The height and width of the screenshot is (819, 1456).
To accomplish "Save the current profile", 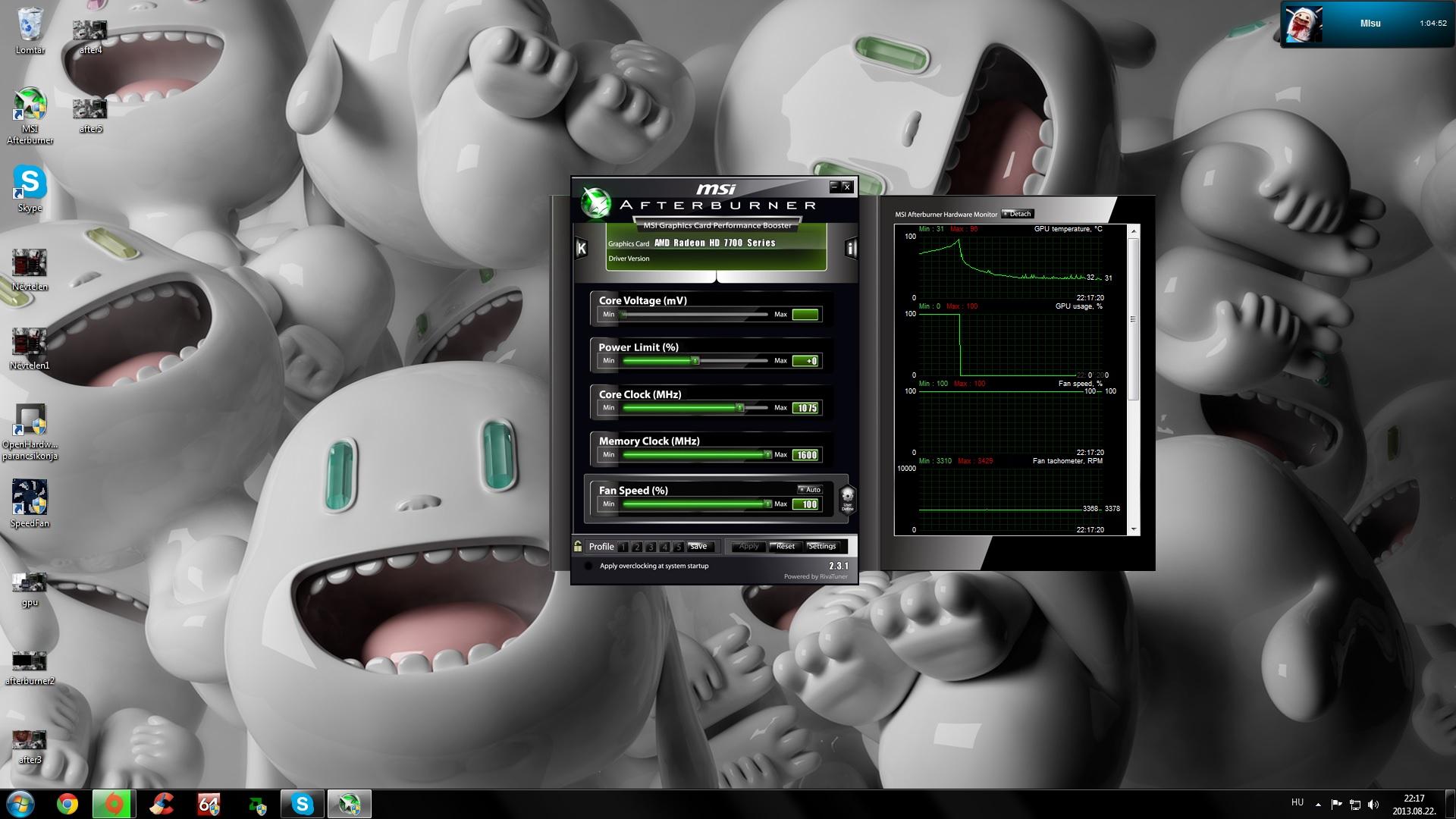I will [699, 547].
